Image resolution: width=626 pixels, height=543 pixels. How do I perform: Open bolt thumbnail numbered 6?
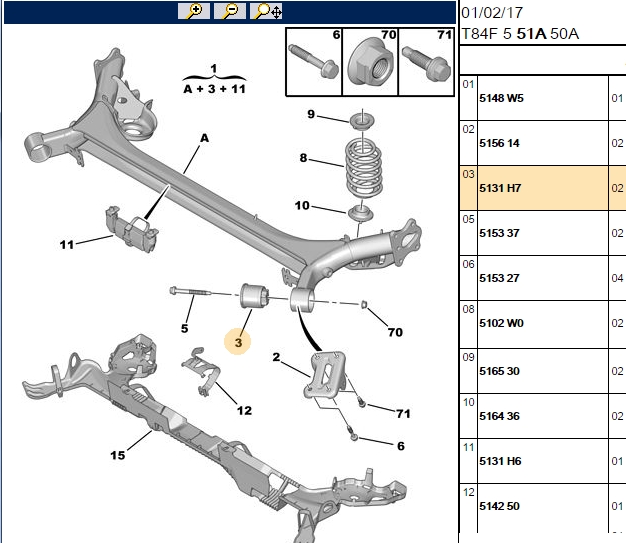tap(314, 62)
